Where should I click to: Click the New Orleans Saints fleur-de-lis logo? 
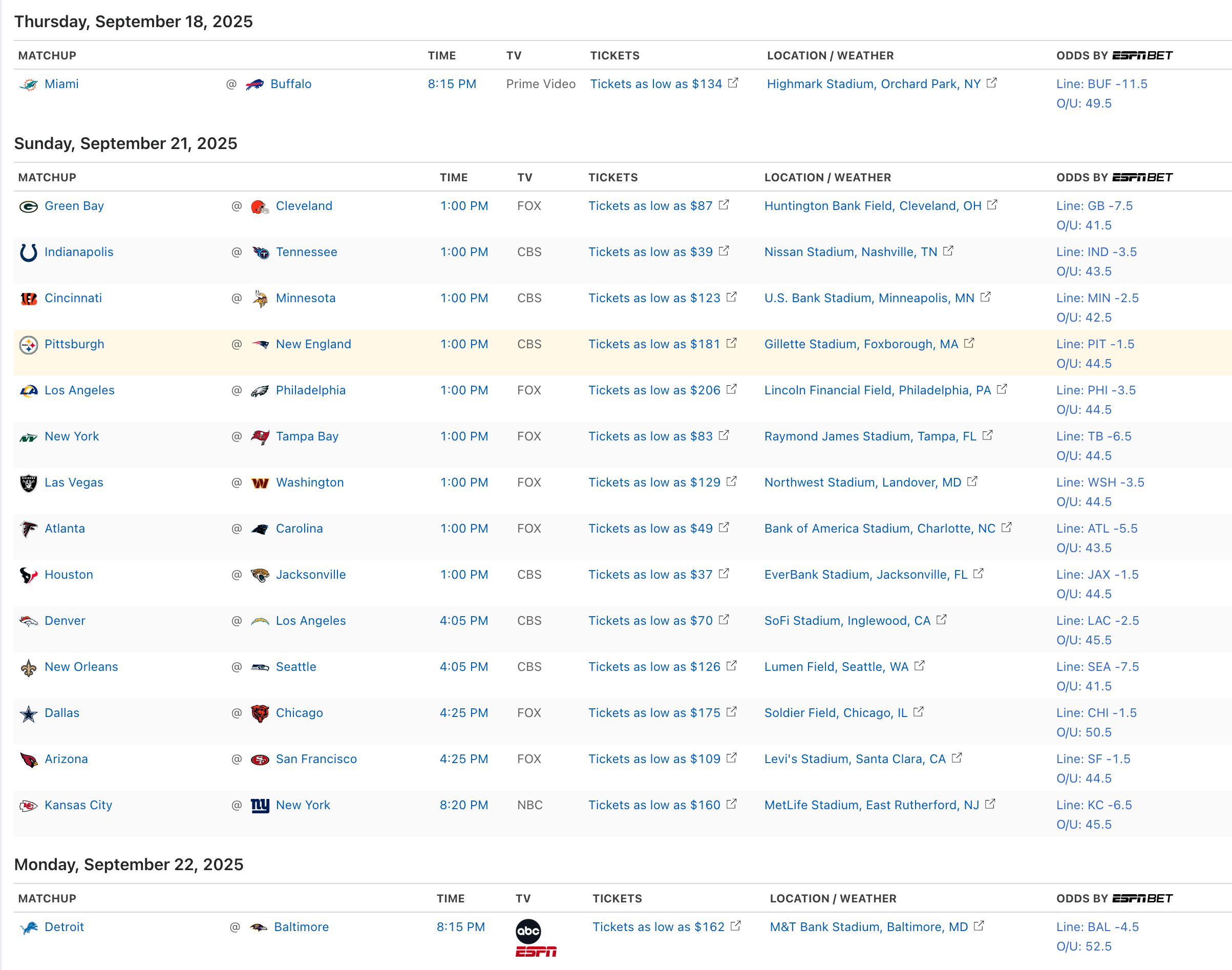(x=28, y=668)
